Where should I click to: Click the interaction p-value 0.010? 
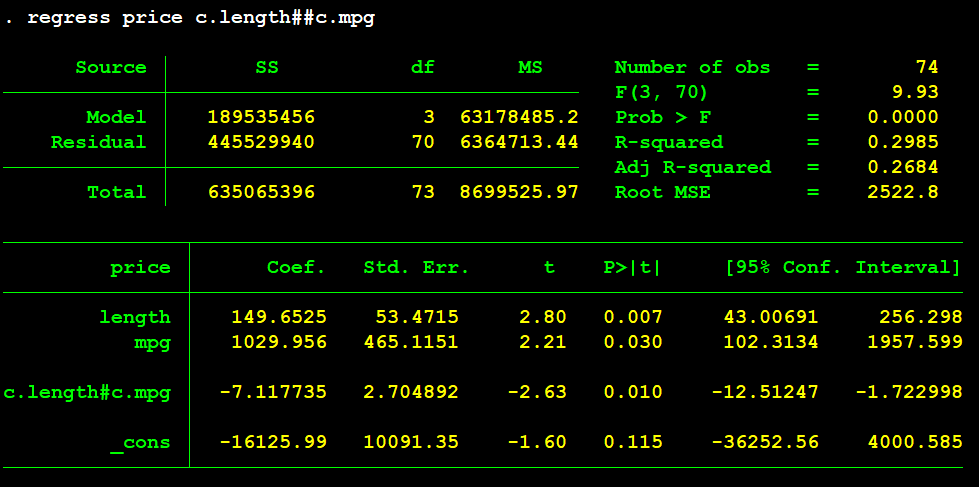click(x=632, y=392)
